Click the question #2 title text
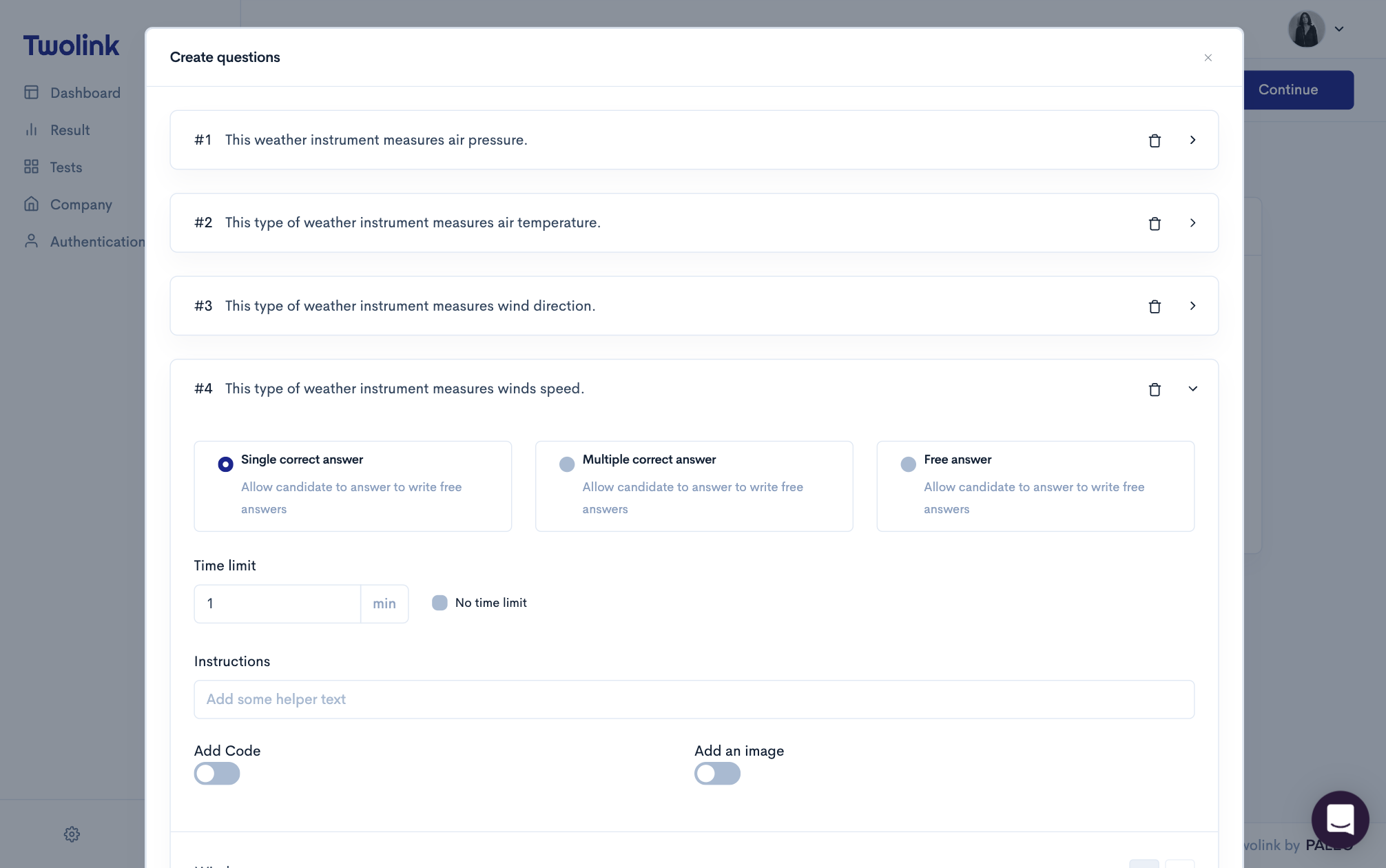Viewport: 1386px width, 868px height. point(413,223)
